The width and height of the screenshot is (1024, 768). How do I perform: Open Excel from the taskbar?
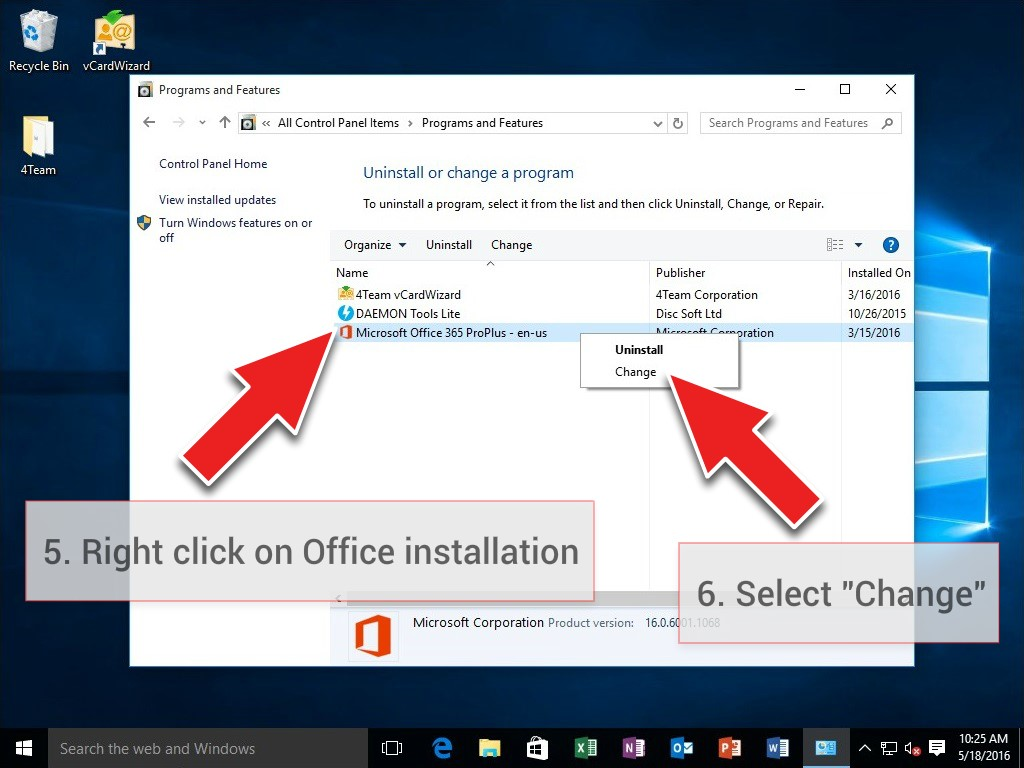586,748
